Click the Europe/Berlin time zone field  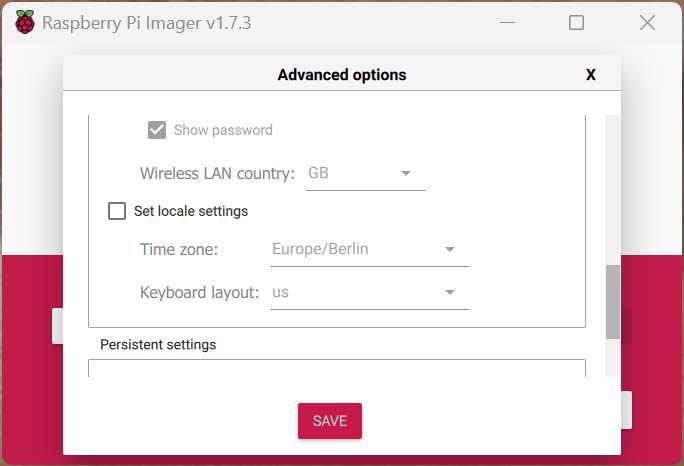370,249
